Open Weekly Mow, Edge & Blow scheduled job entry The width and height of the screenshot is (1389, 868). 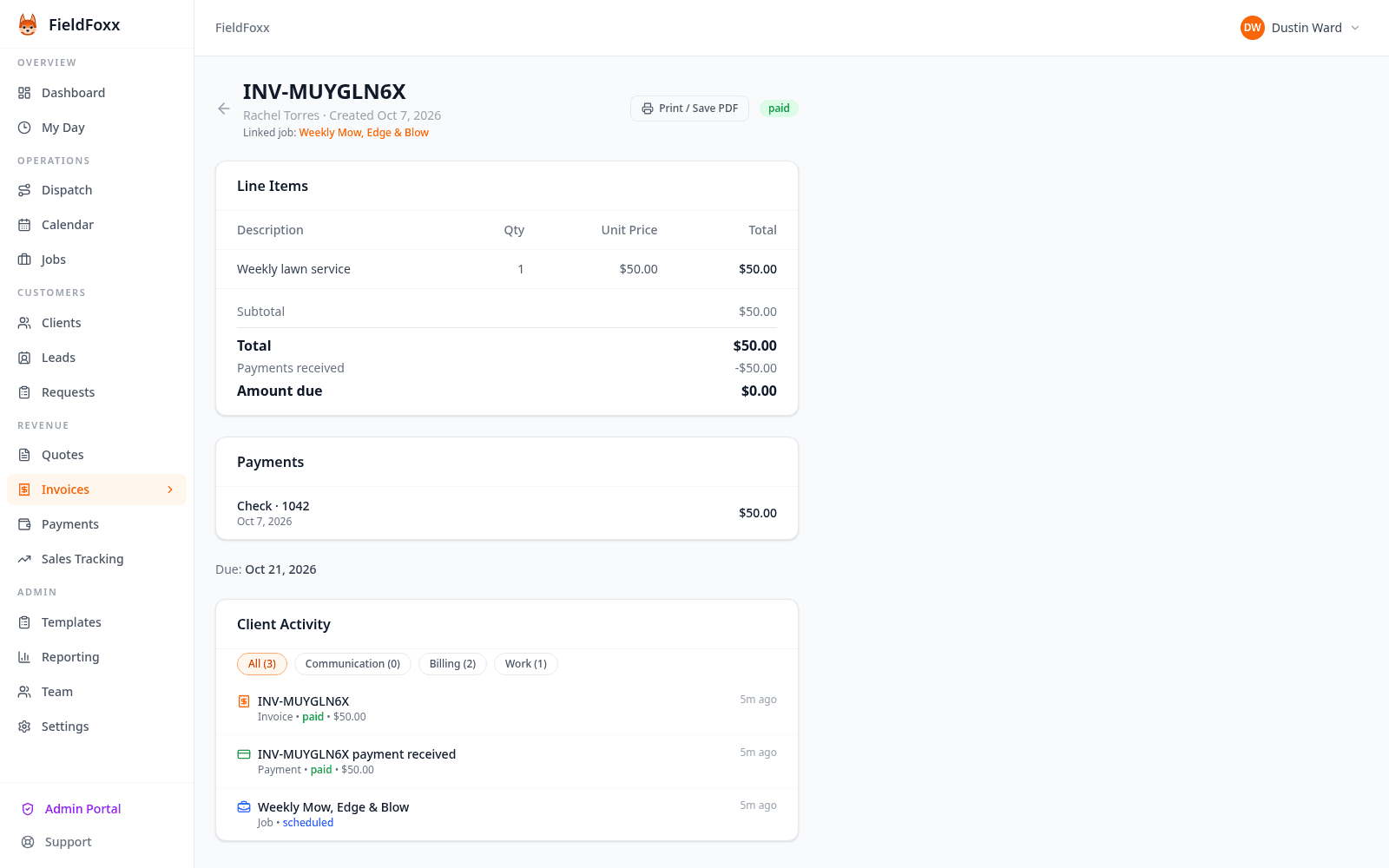(x=507, y=814)
